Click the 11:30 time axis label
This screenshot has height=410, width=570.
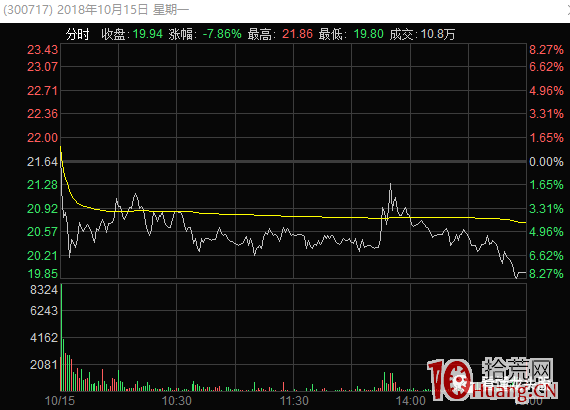294,401
